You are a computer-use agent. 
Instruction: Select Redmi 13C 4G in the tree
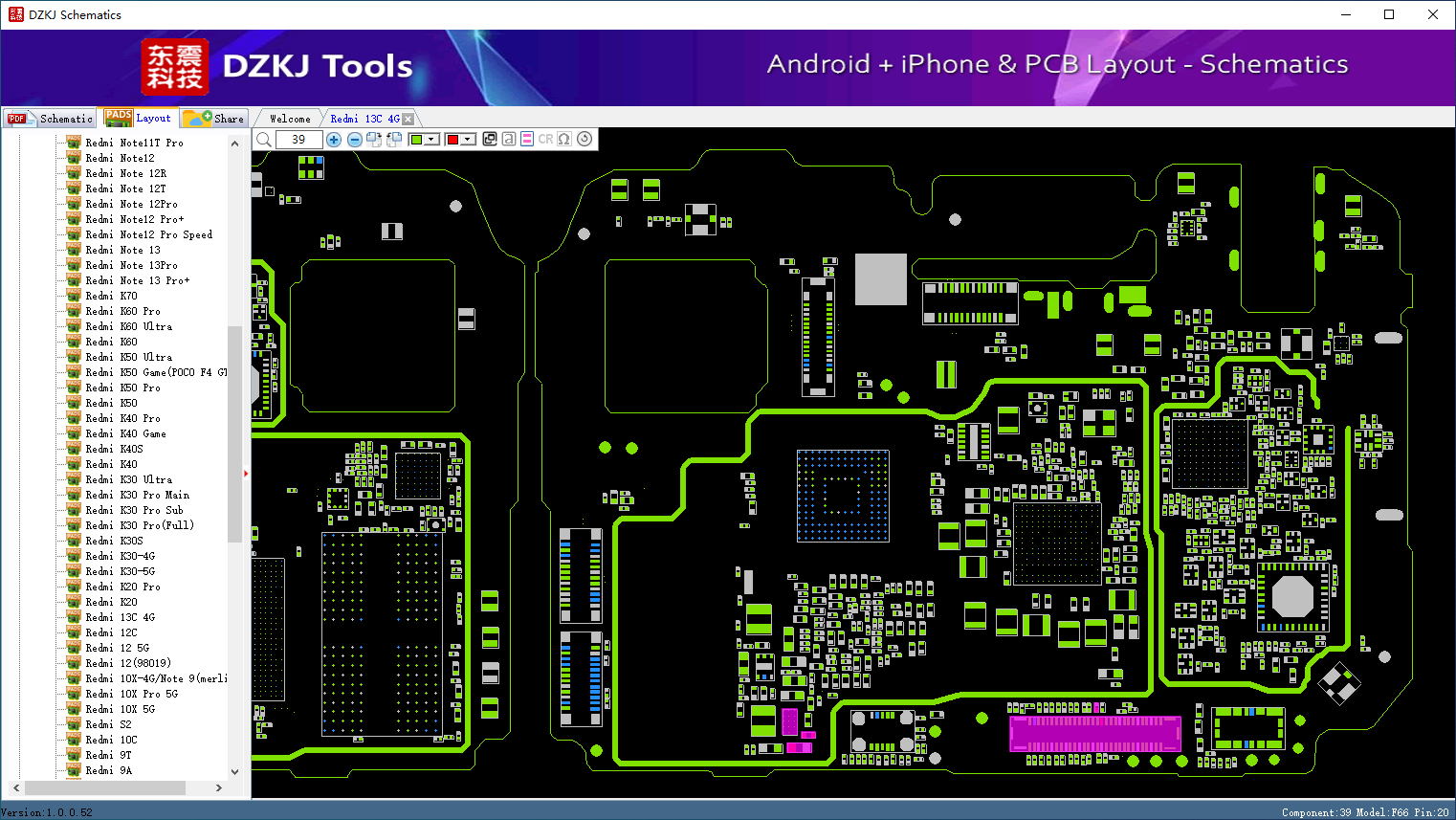click(x=120, y=617)
